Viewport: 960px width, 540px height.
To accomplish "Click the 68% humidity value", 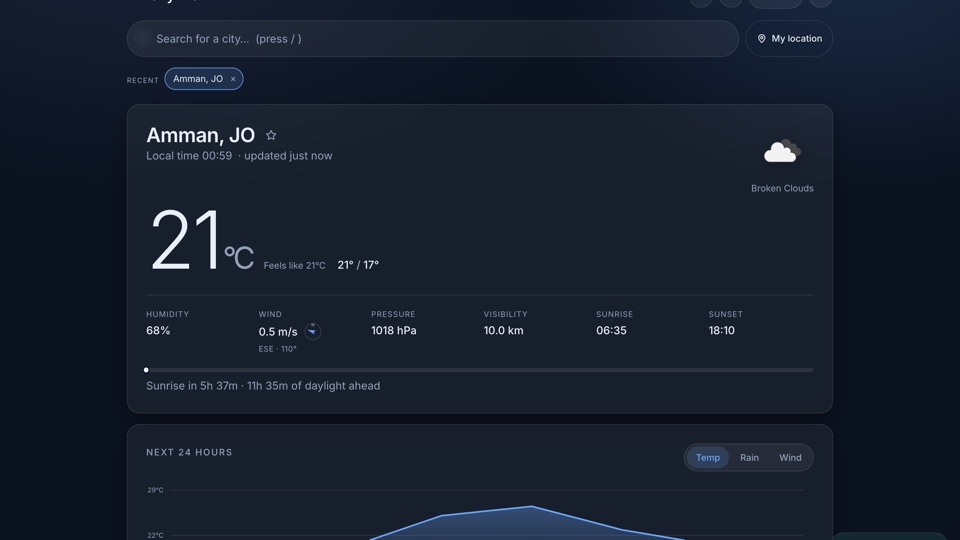I will 158,331.
